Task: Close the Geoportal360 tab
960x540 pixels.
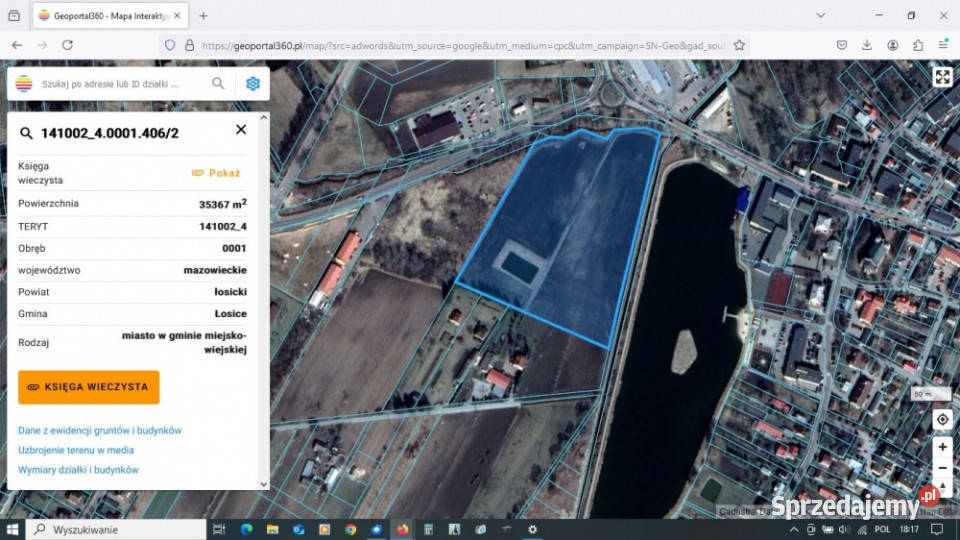Action: (x=177, y=16)
